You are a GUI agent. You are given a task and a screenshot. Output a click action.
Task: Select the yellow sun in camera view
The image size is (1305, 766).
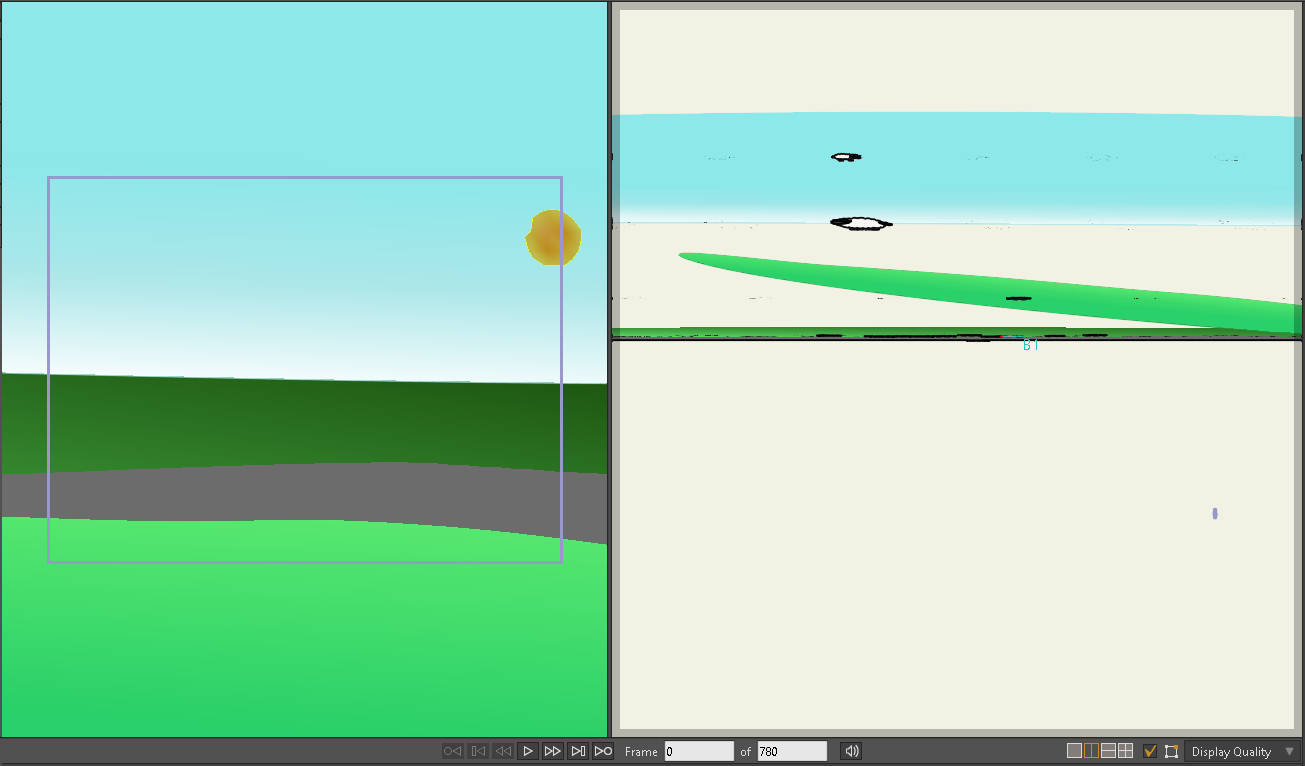[x=554, y=238]
